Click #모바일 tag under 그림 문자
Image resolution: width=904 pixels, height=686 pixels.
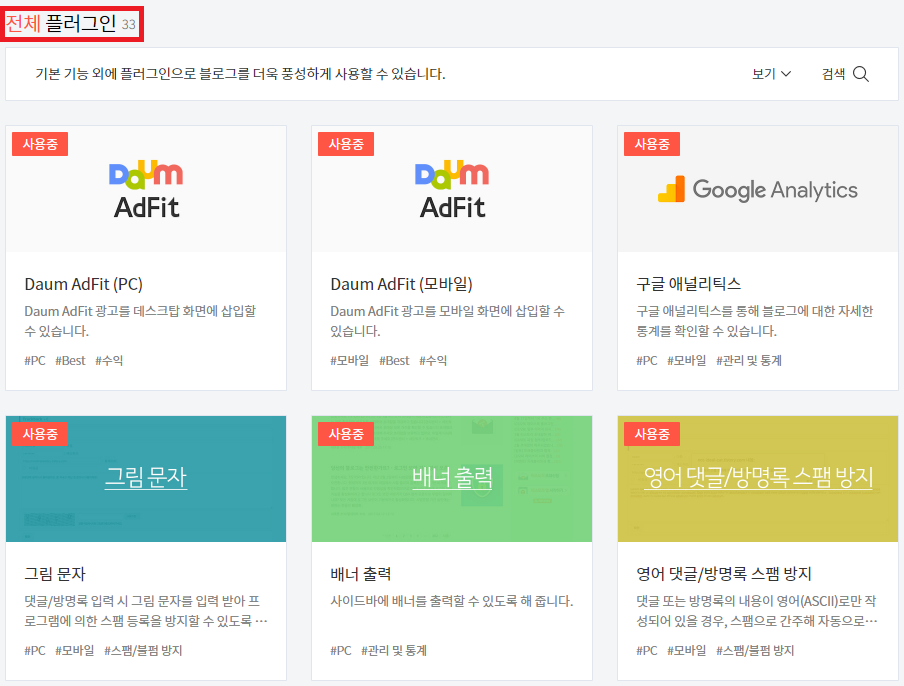pos(75,651)
